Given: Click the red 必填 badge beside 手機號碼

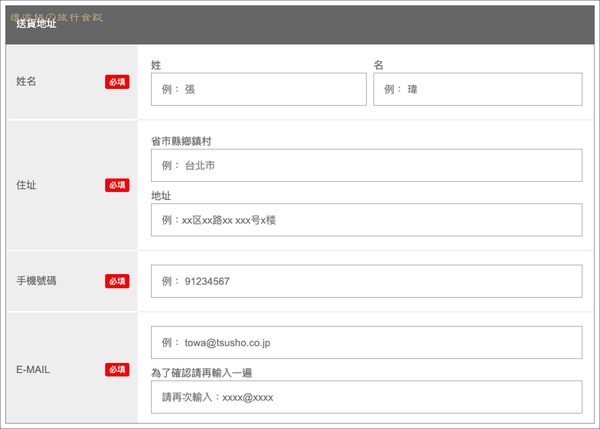Looking at the screenshot, I should [117, 281].
